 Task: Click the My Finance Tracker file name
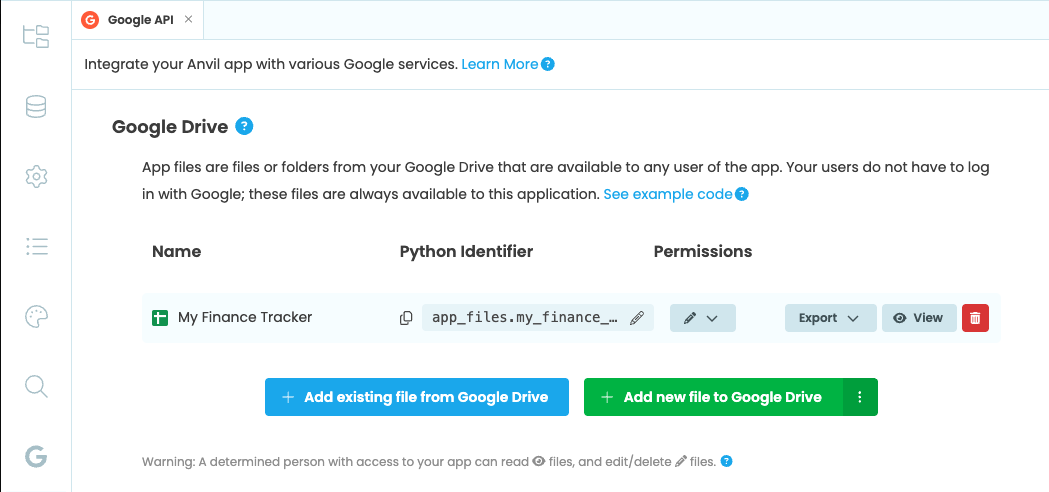[245, 317]
